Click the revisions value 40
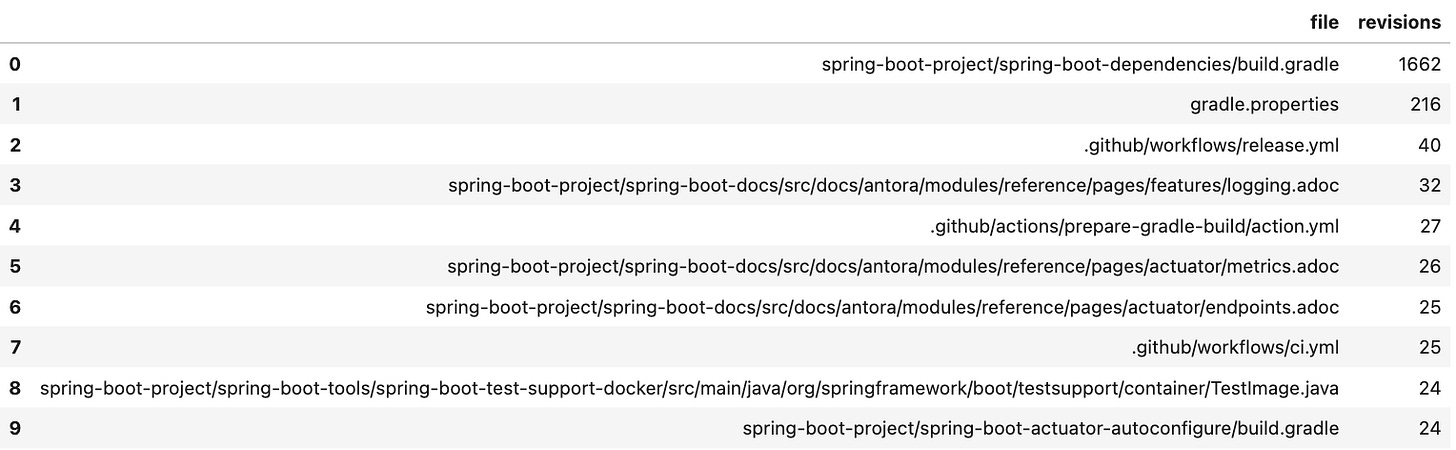This screenshot has width=1456, height=450. pos(1430,145)
